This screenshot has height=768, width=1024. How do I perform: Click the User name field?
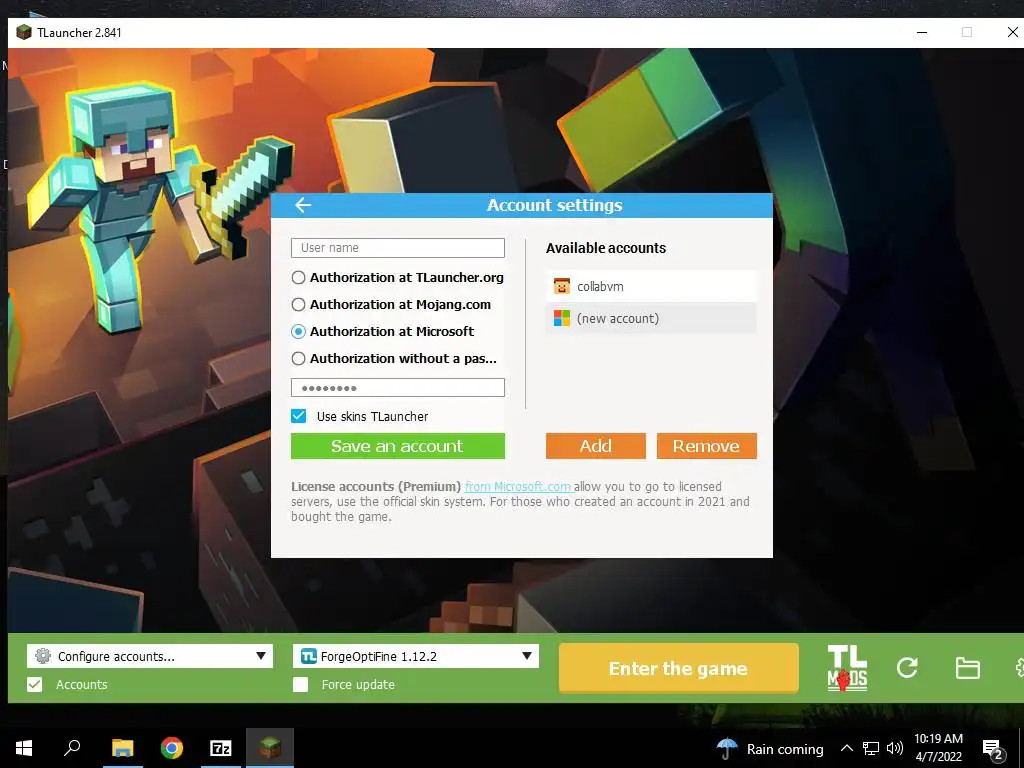398,248
